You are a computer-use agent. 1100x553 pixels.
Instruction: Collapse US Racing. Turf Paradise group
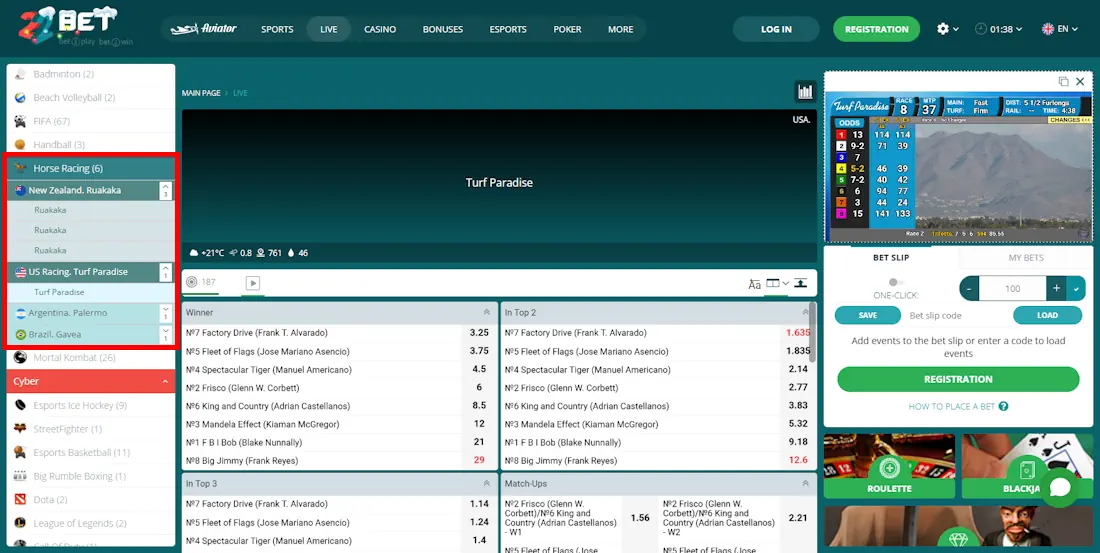pyautogui.click(x=166, y=272)
